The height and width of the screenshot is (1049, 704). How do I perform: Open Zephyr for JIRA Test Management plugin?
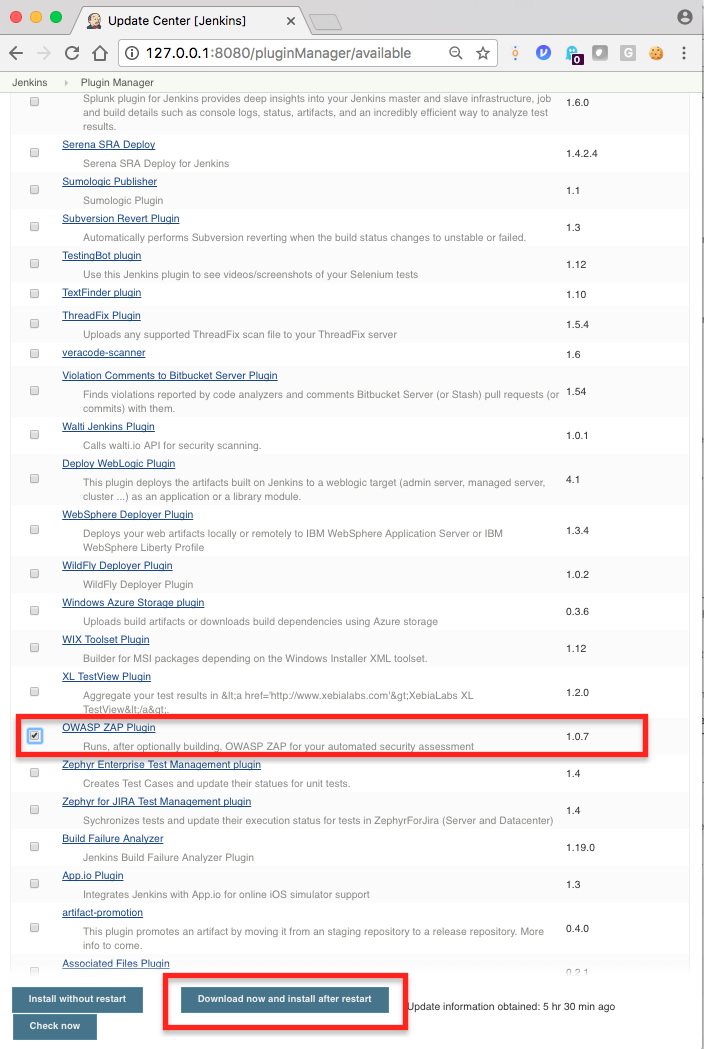click(157, 801)
